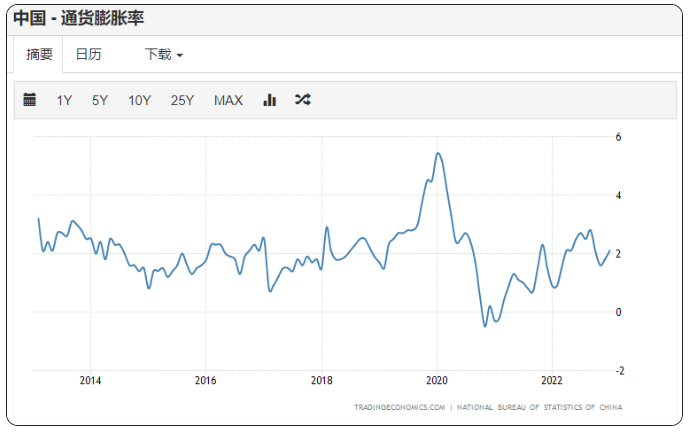
Task: Click the shuffle compare icon
Action: pyautogui.click(x=303, y=100)
